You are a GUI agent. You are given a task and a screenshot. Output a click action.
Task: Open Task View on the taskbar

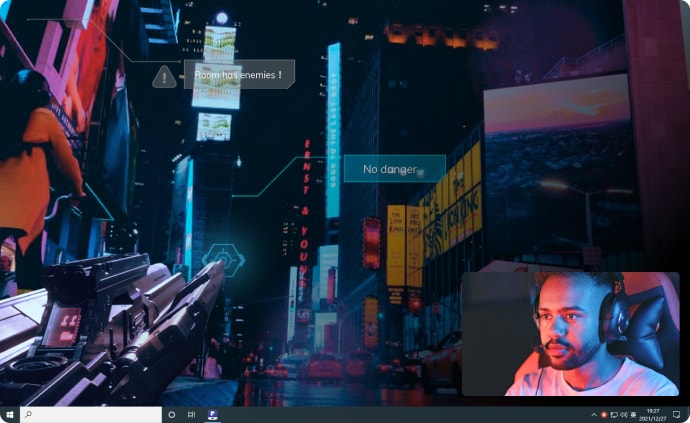(x=191, y=415)
